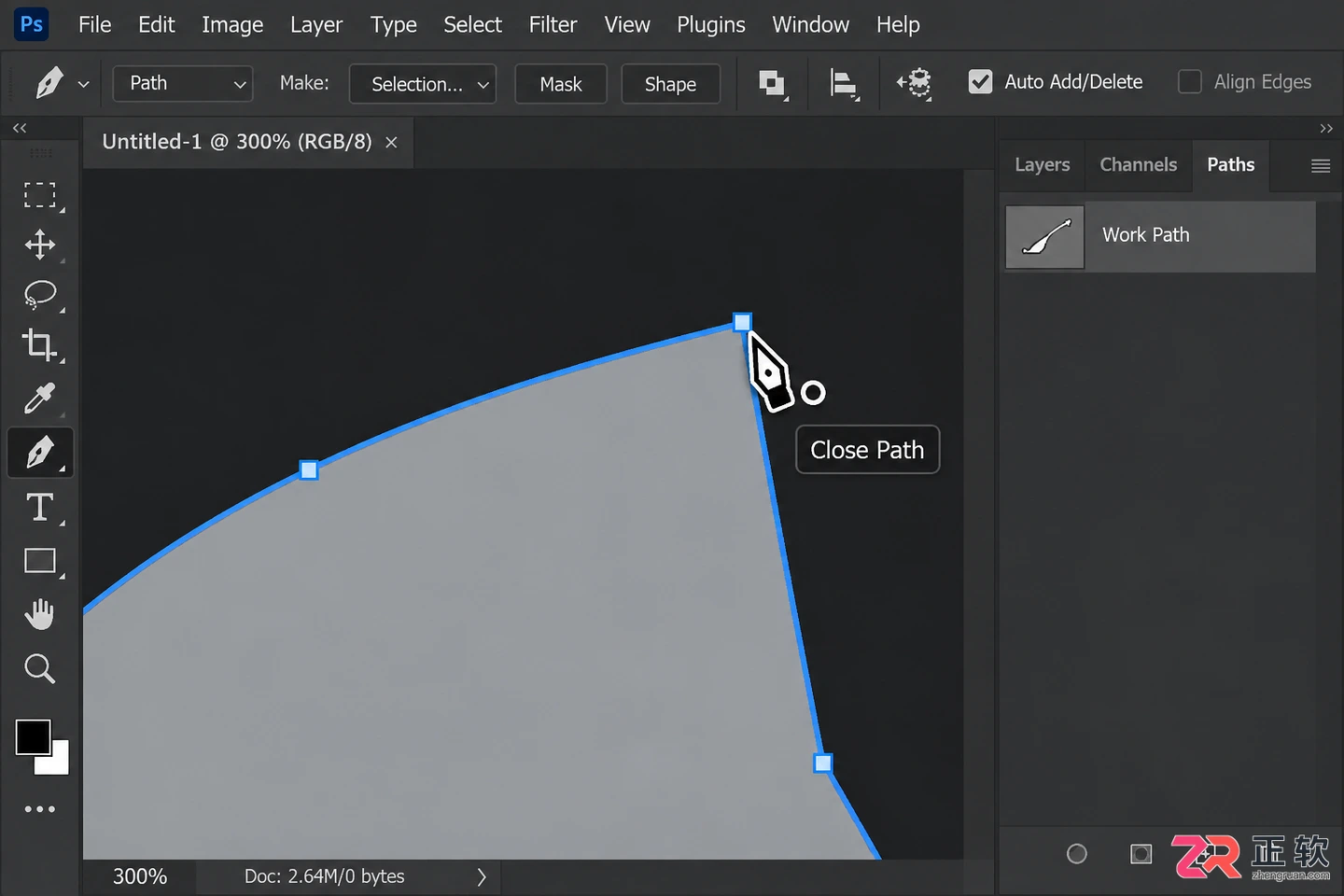Select the Pen tool in the toolbox
This screenshot has width=1344, height=896.
[40, 453]
